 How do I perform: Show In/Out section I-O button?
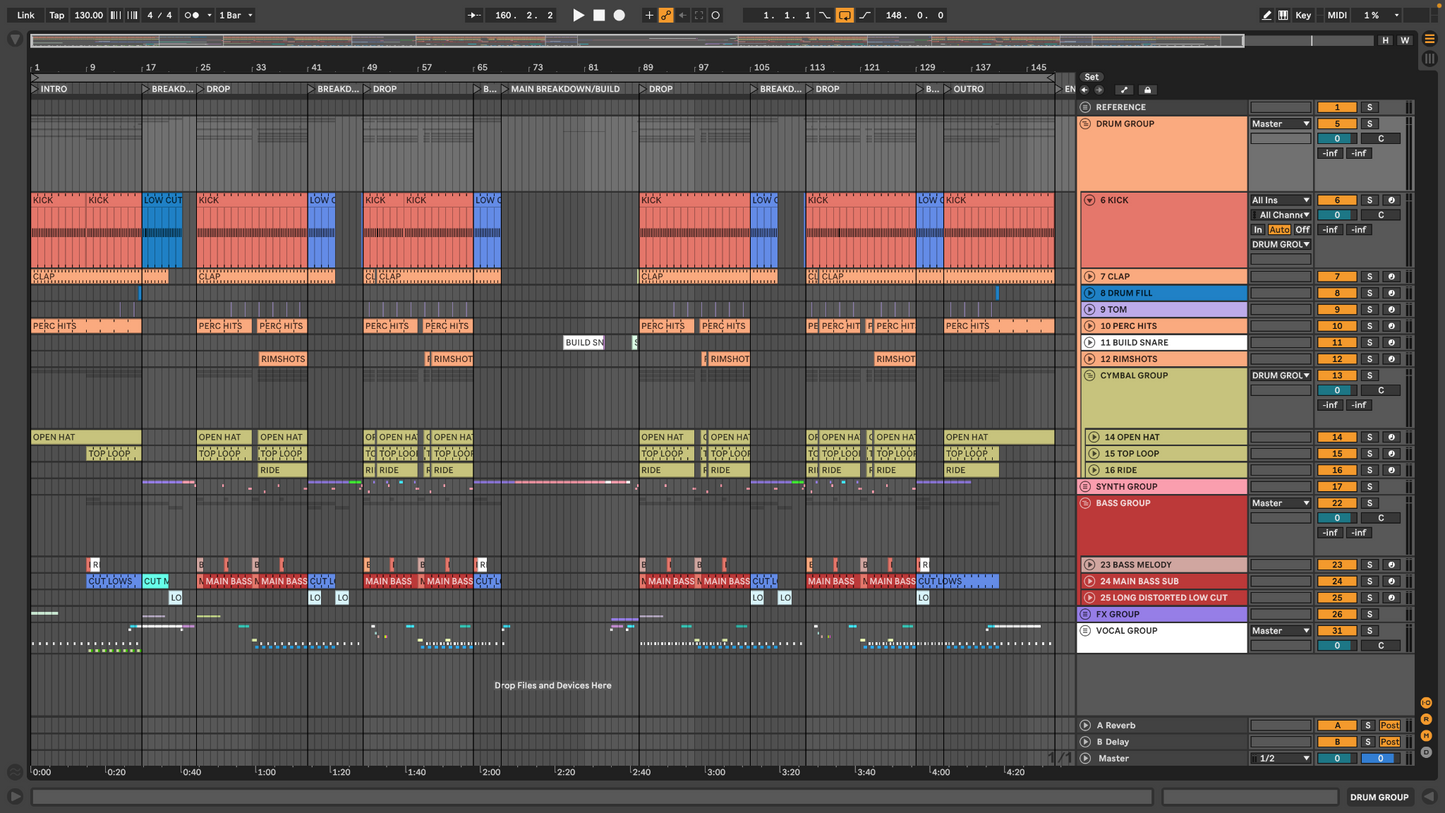coord(1426,703)
